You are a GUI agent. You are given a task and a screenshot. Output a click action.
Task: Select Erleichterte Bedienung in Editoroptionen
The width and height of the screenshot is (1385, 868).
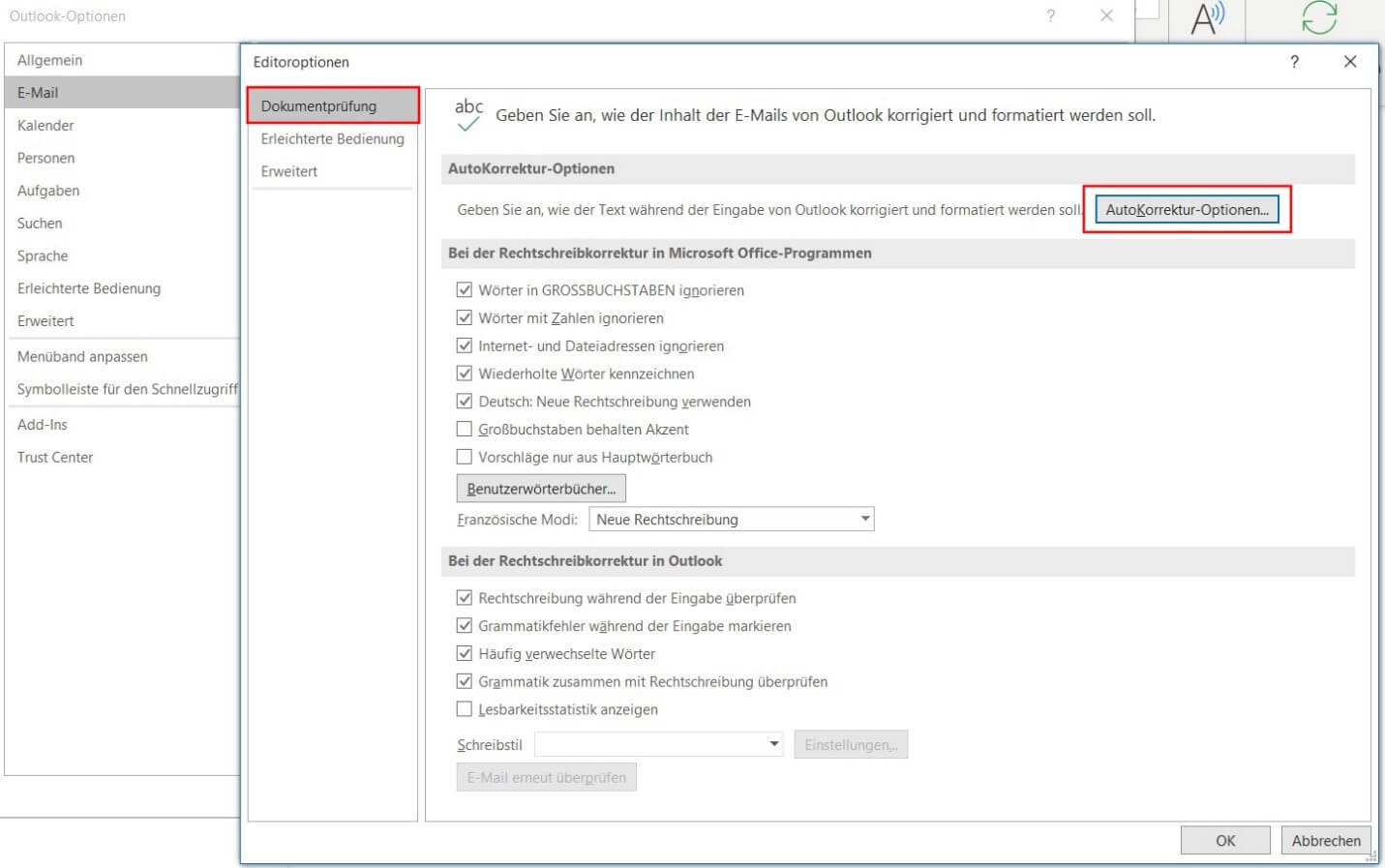[333, 138]
